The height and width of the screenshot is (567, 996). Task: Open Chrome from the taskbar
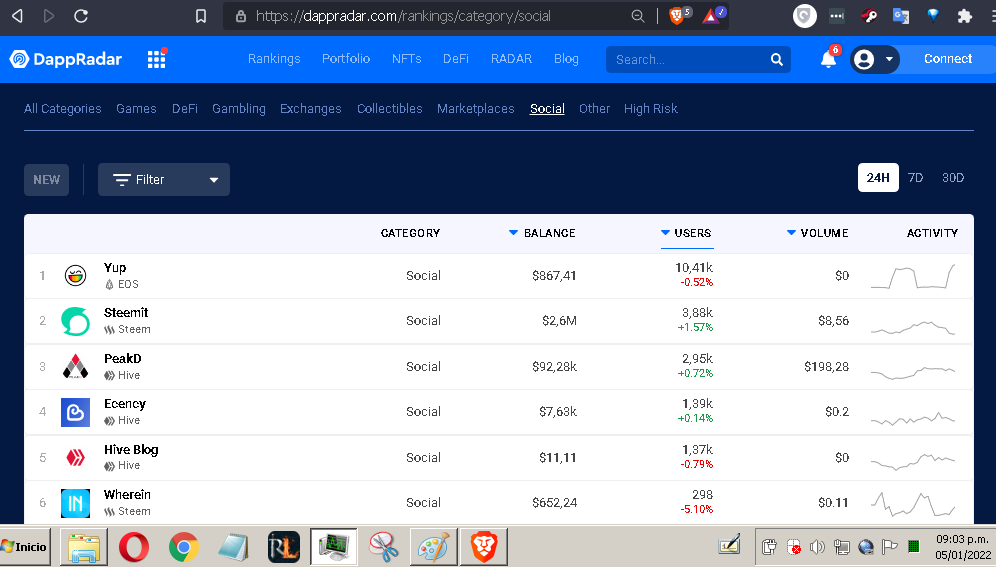pyautogui.click(x=184, y=547)
